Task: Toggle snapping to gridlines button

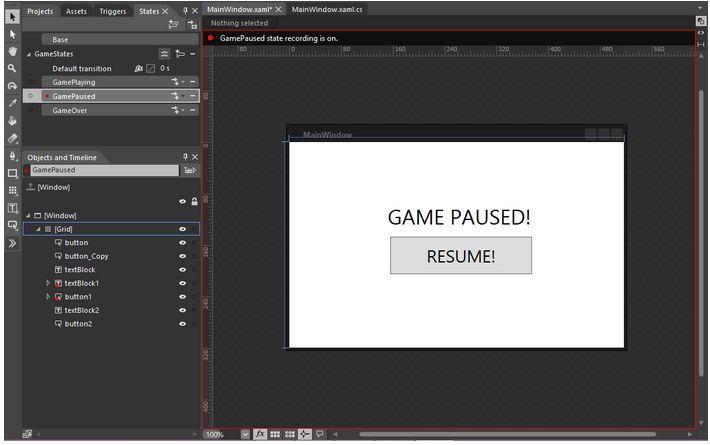Action: pos(290,434)
